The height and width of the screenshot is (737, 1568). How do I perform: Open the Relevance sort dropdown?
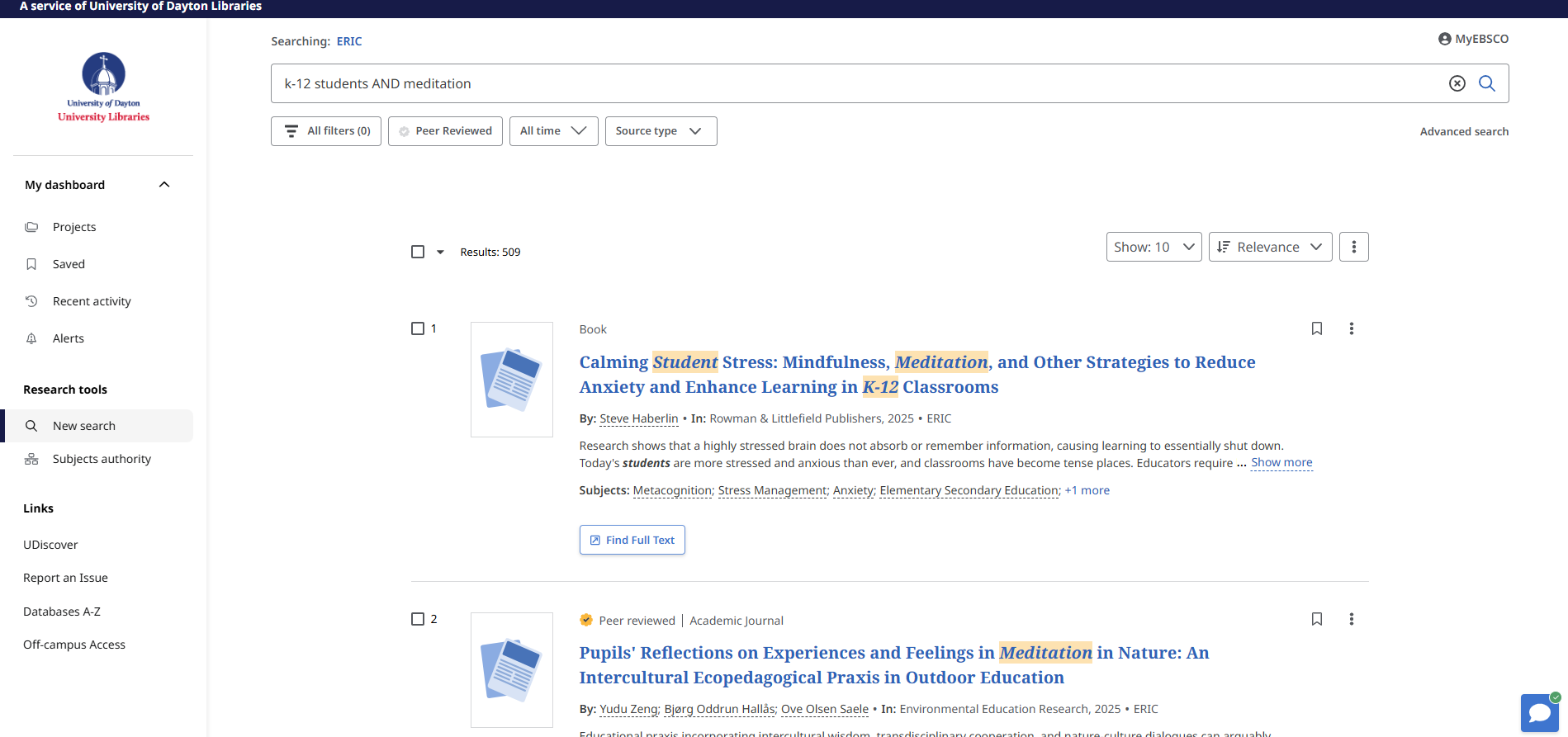[x=1270, y=247]
